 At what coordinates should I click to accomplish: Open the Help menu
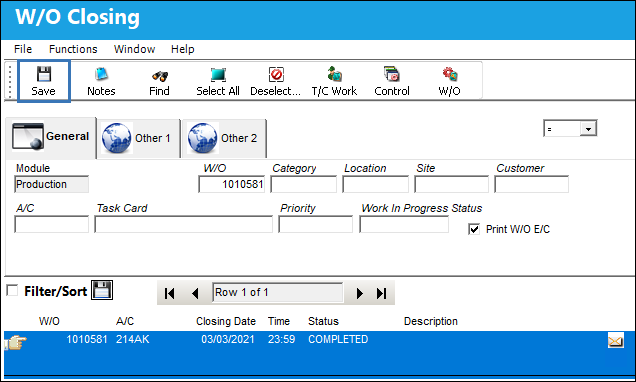pyautogui.click(x=183, y=49)
